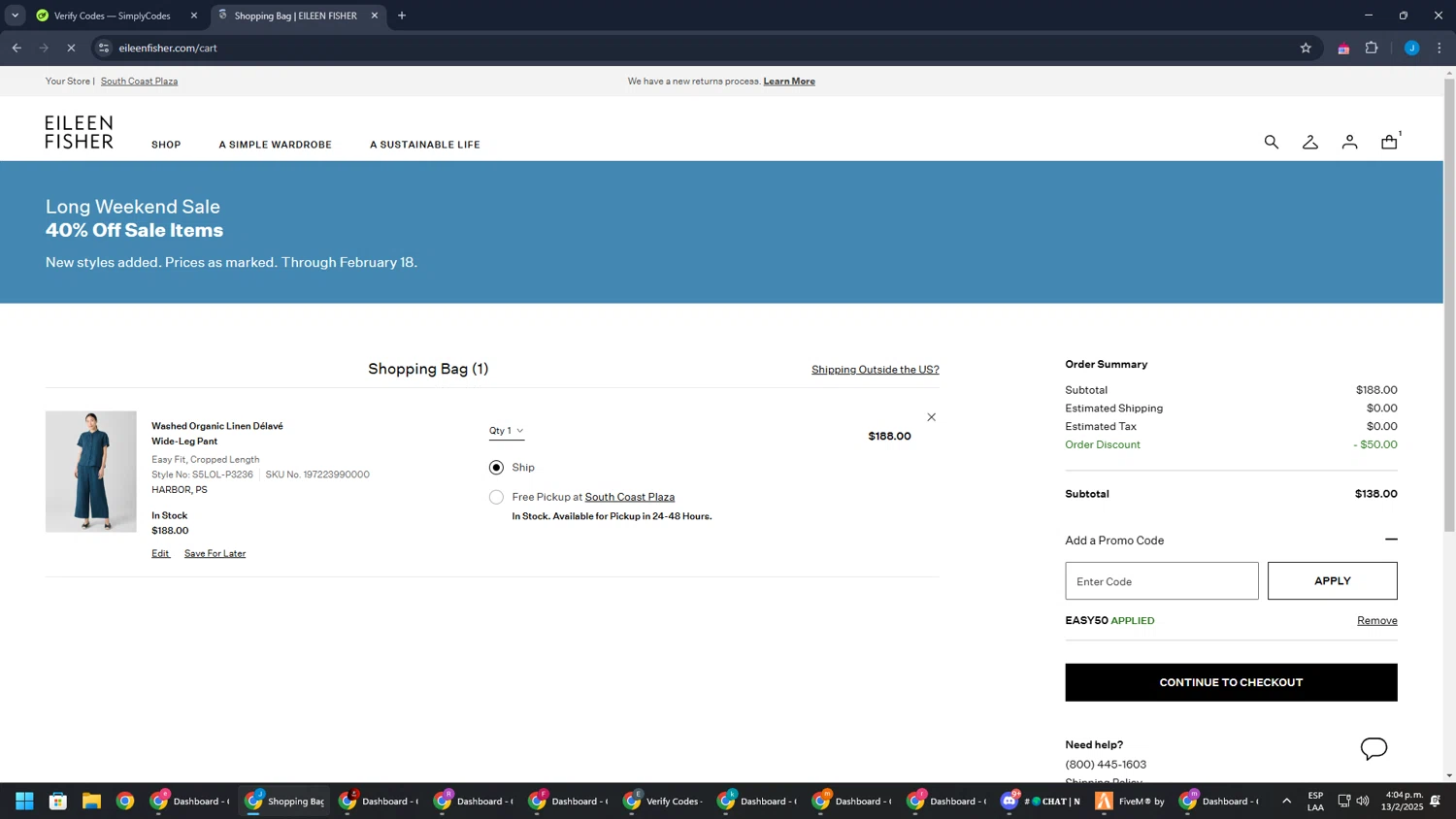Edit the Wide-Leg Pant item
The image size is (1456, 819).
pos(160,553)
